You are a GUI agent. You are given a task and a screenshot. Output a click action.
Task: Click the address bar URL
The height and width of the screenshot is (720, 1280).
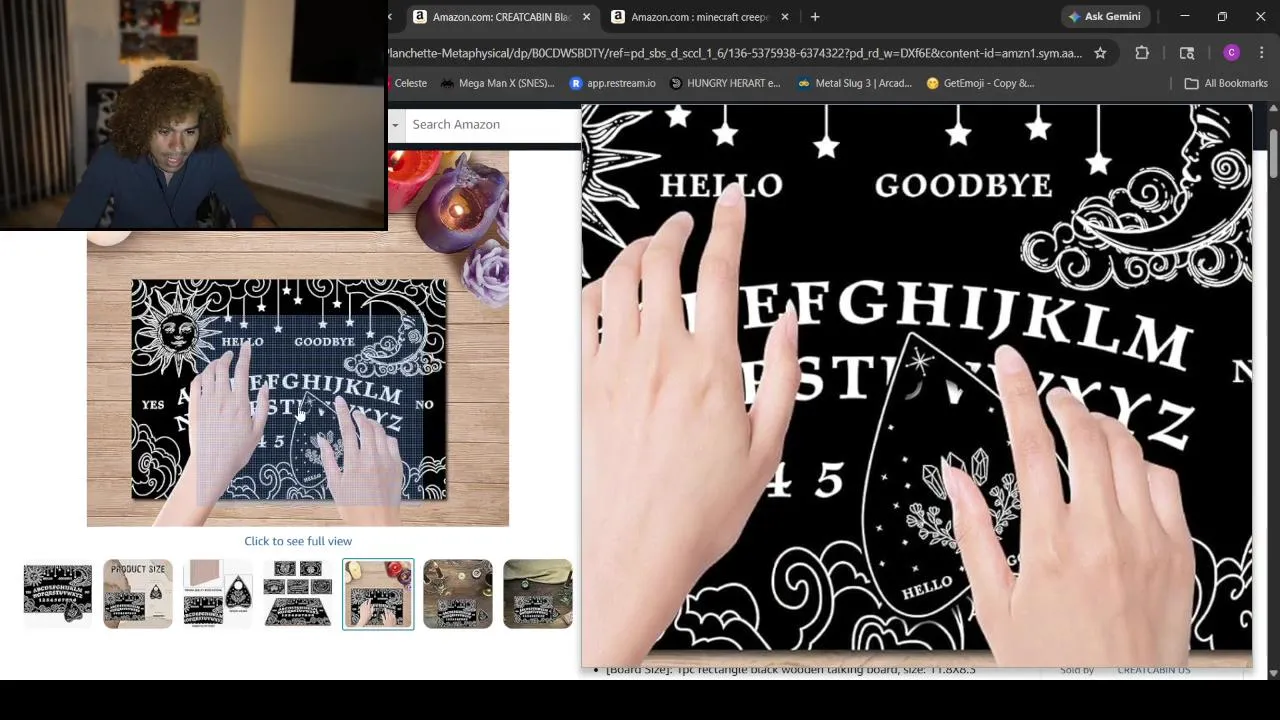pos(734,53)
